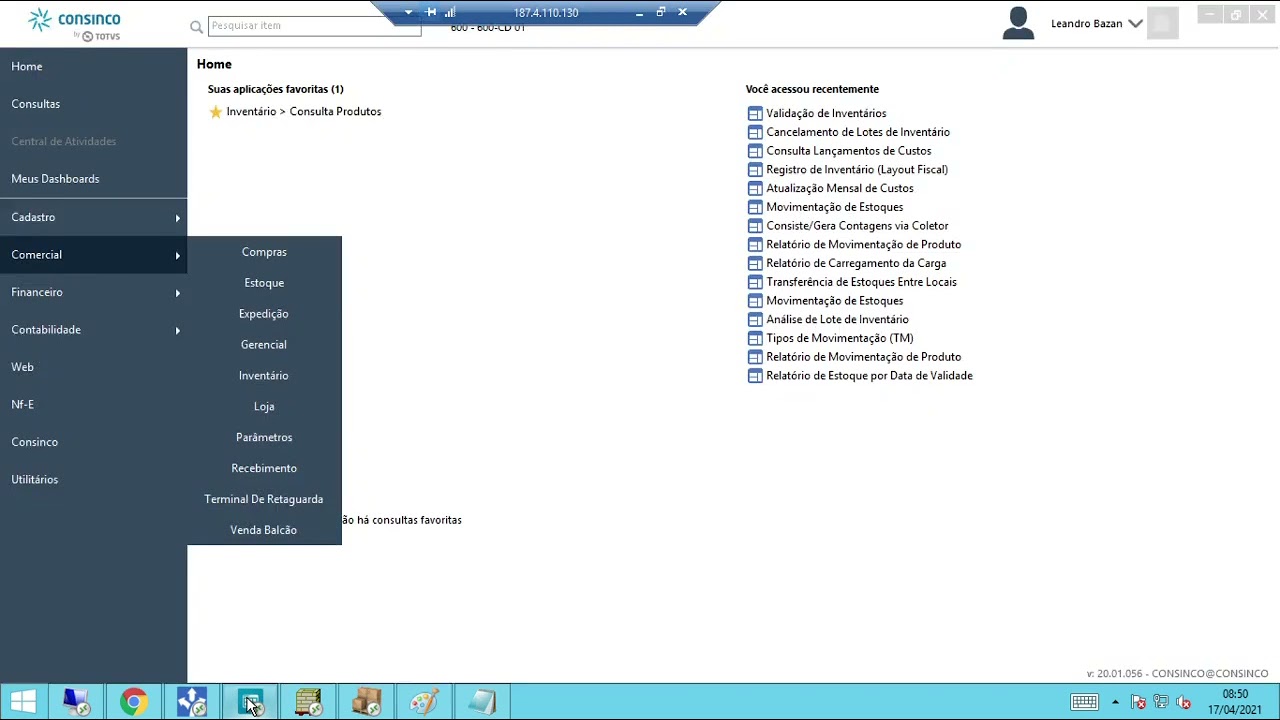The width and height of the screenshot is (1280, 720).
Task: Open Terminal De Retaguarda submenu entry
Action: [264, 500]
